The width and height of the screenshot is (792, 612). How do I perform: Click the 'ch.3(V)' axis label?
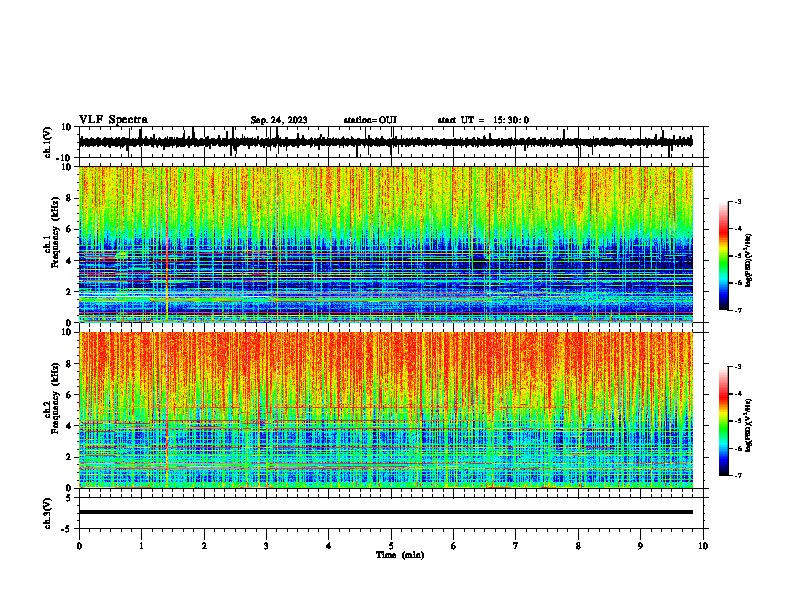click(48, 513)
